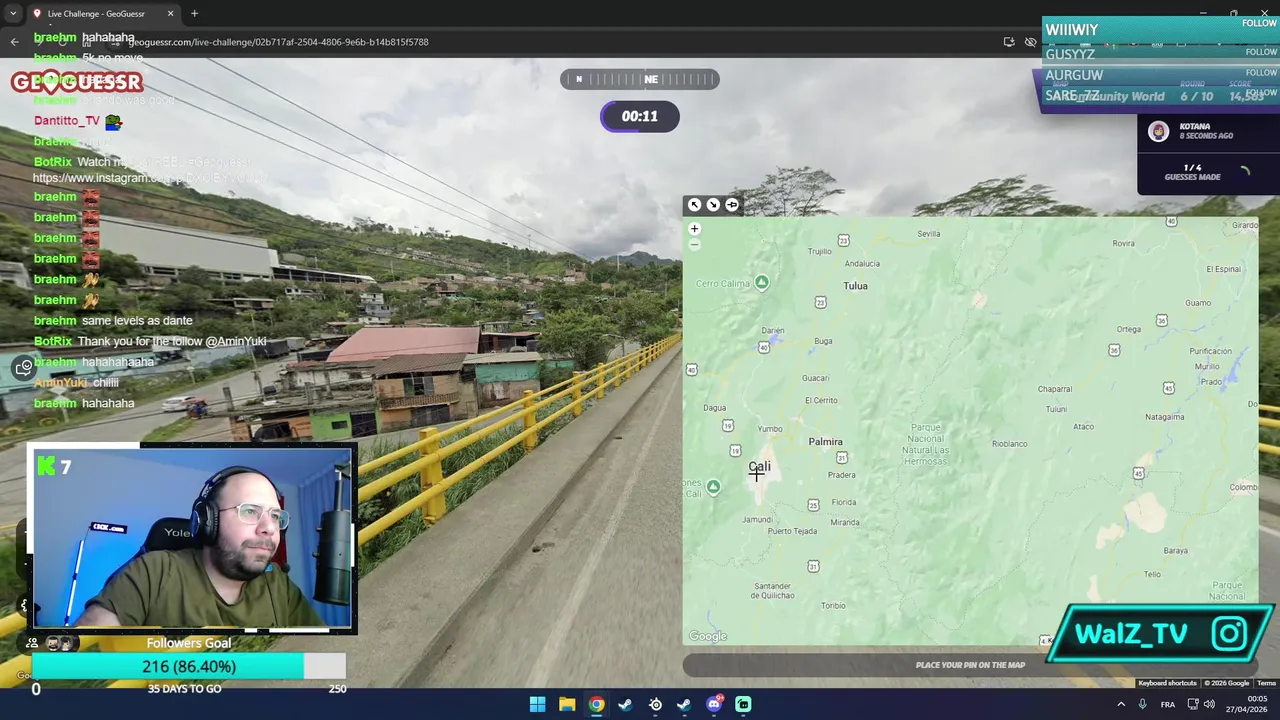Click the Chrome icon in the taskbar

[596, 704]
